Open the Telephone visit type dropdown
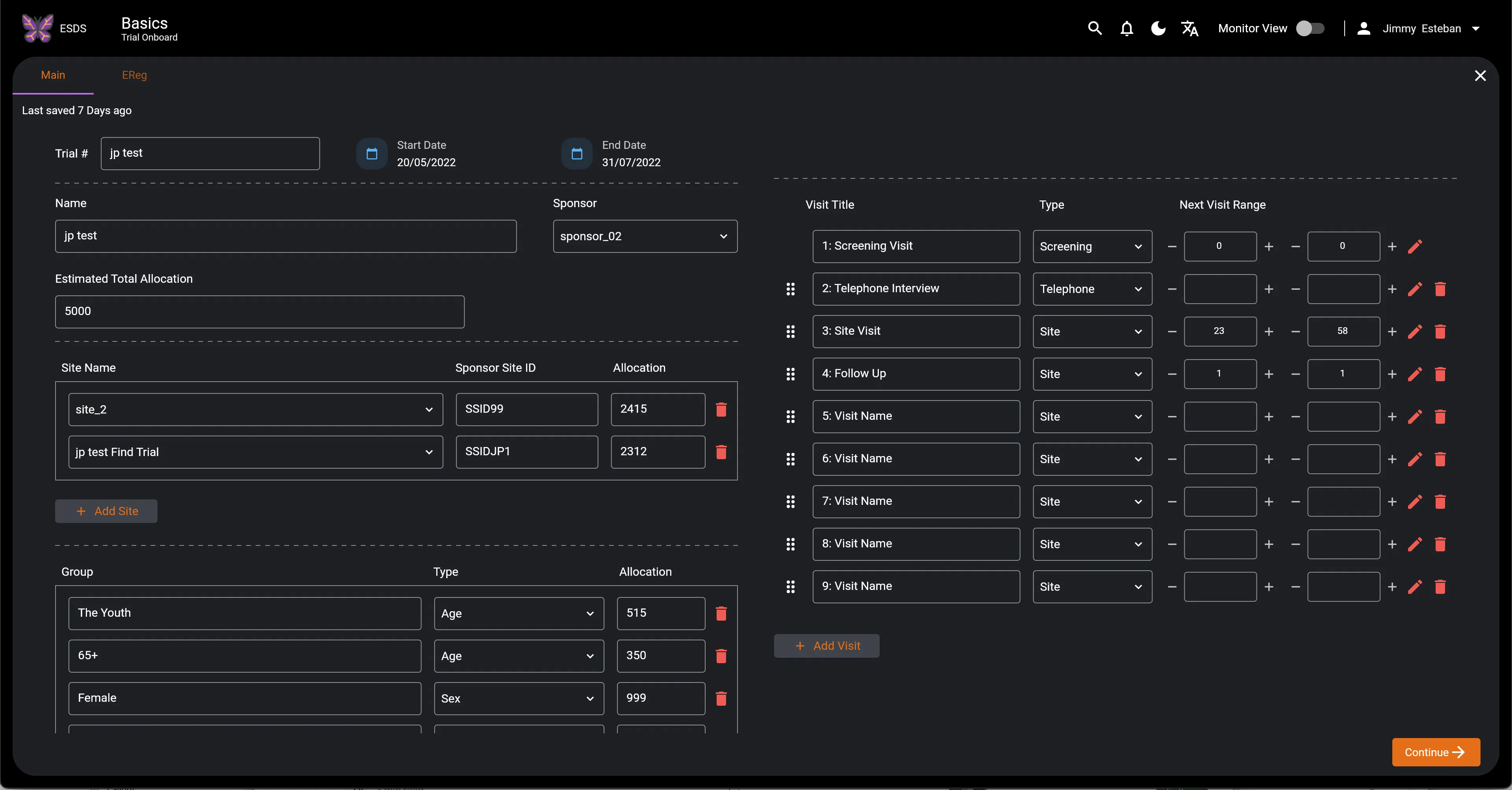1512x790 pixels. (x=1092, y=289)
